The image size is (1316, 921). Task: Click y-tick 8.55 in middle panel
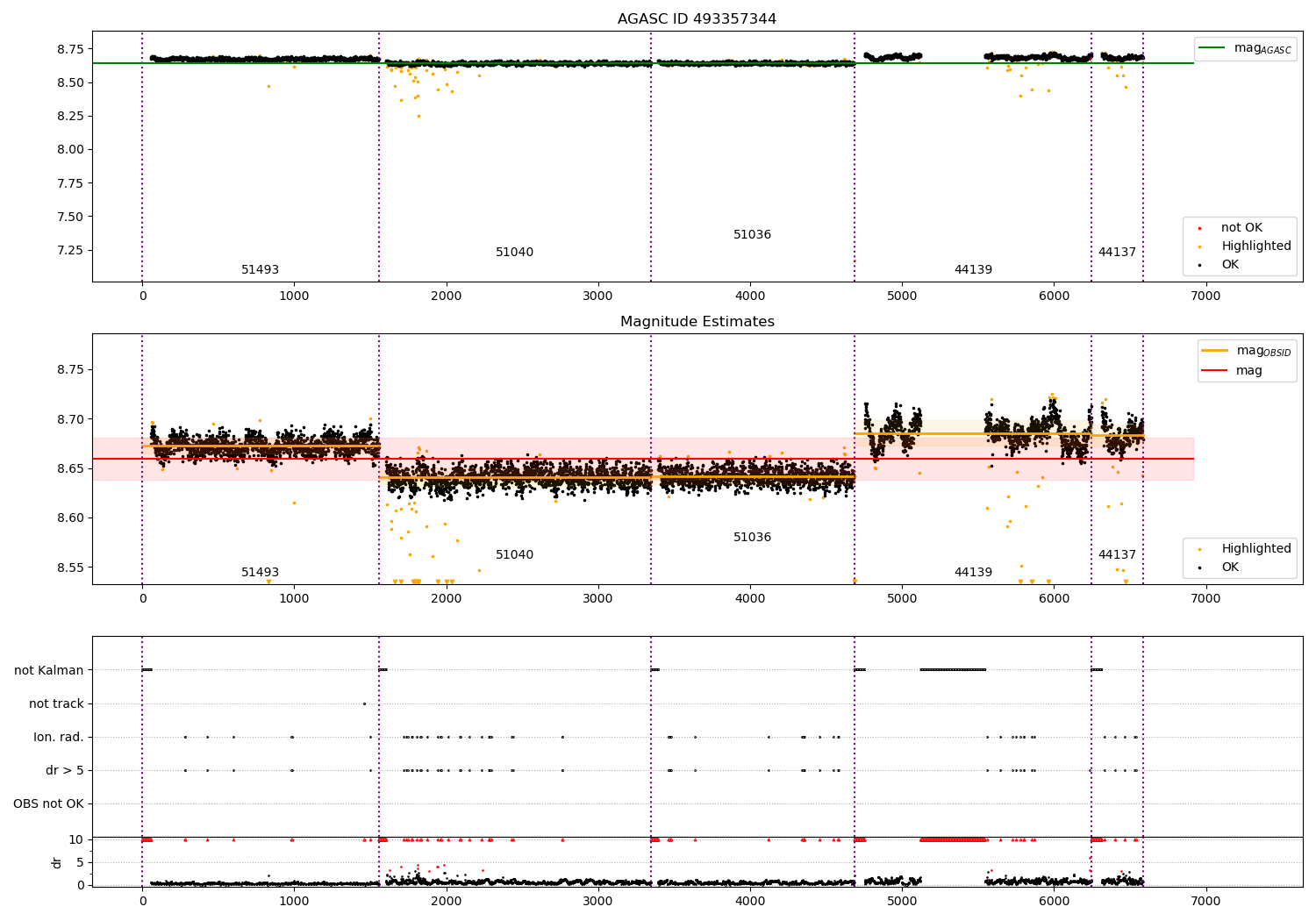[x=69, y=568]
